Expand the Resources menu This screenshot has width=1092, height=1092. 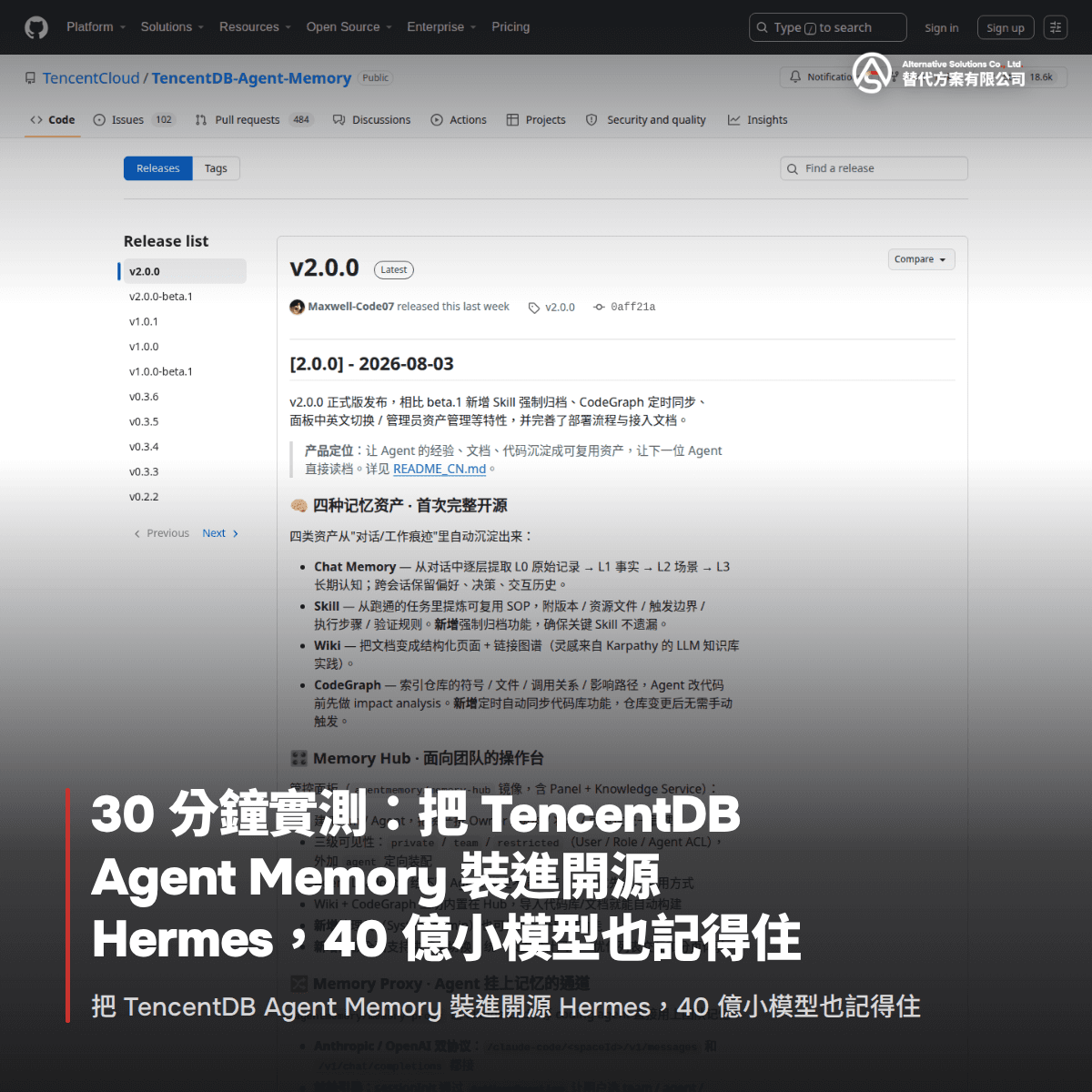pyautogui.click(x=255, y=27)
